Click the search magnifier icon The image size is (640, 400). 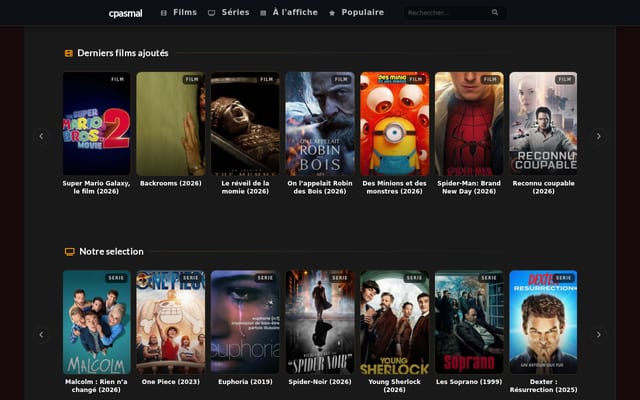pyautogui.click(x=495, y=13)
